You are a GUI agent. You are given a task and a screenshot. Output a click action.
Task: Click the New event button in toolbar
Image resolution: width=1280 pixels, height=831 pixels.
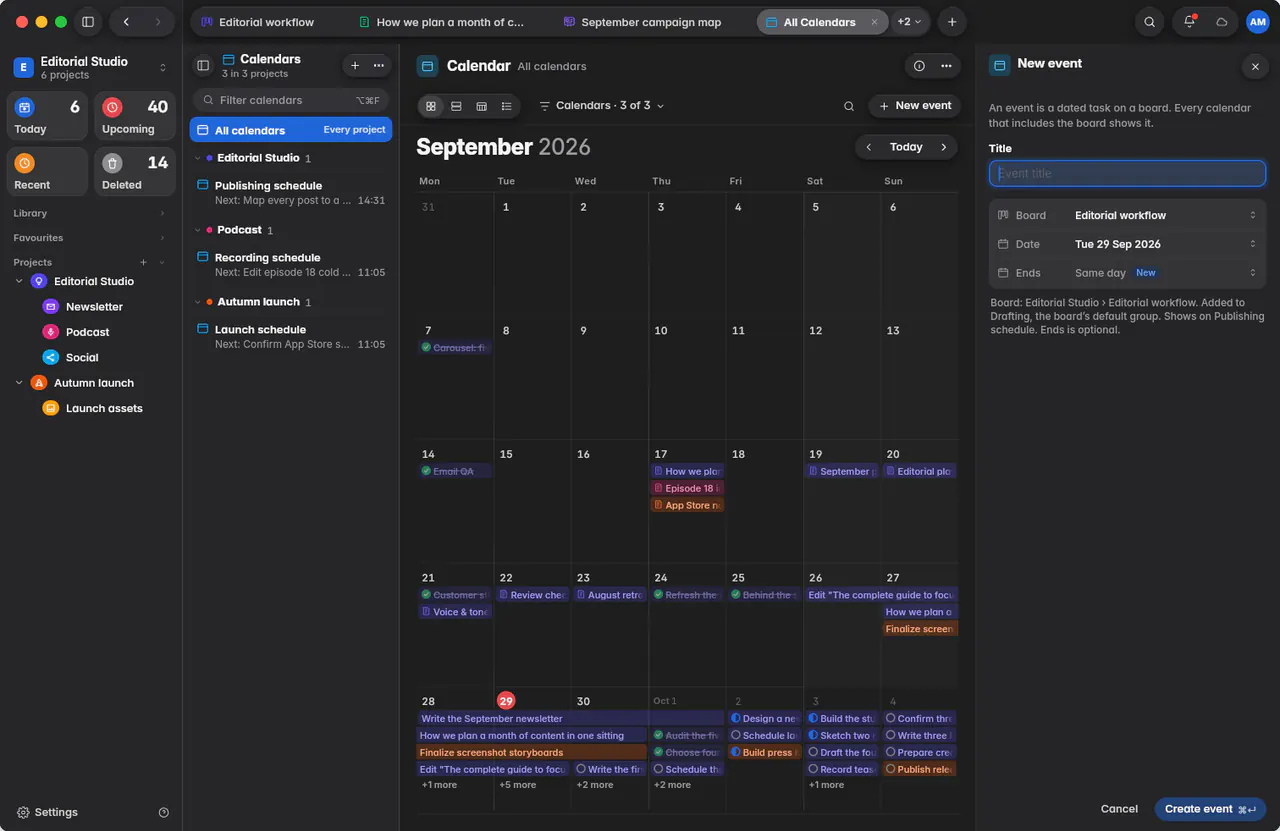point(915,106)
